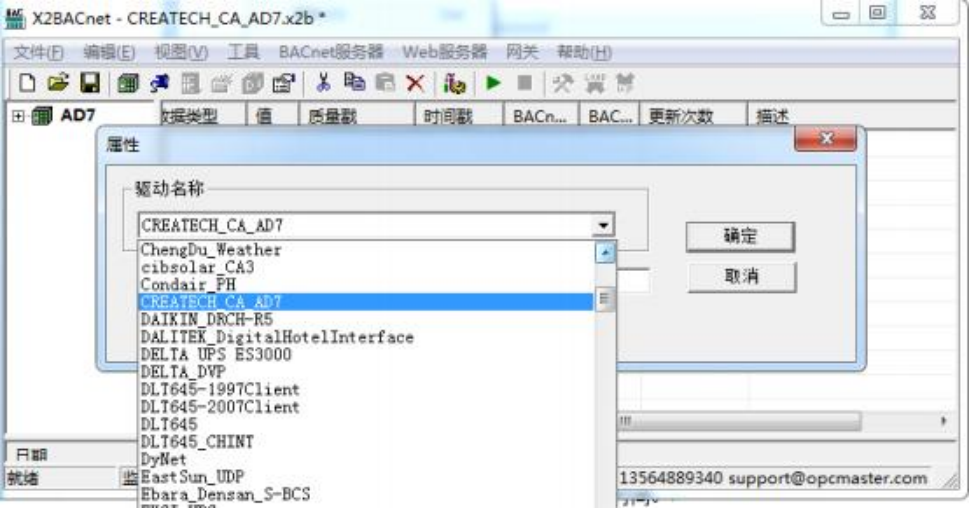The height and width of the screenshot is (509, 969).
Task: Click the green device chip toolbar icon
Action: (128, 83)
